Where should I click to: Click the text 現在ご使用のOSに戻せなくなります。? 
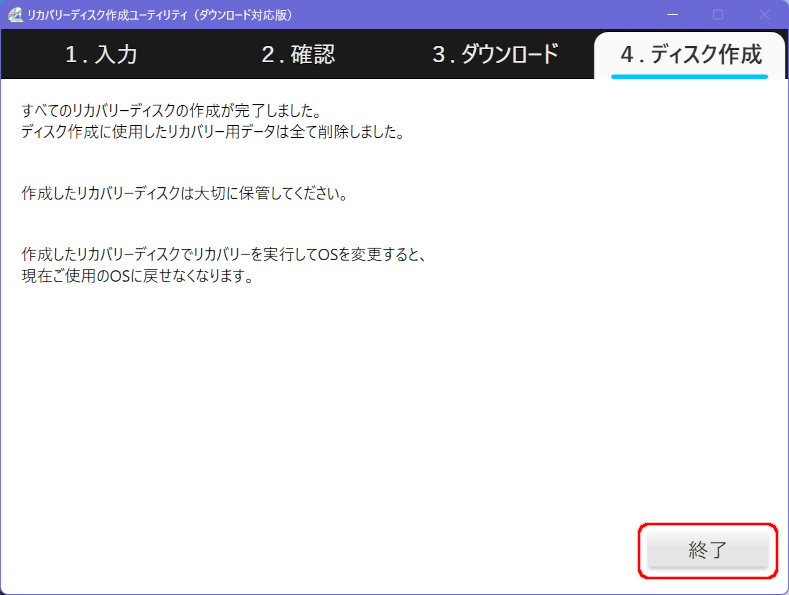pos(137,276)
